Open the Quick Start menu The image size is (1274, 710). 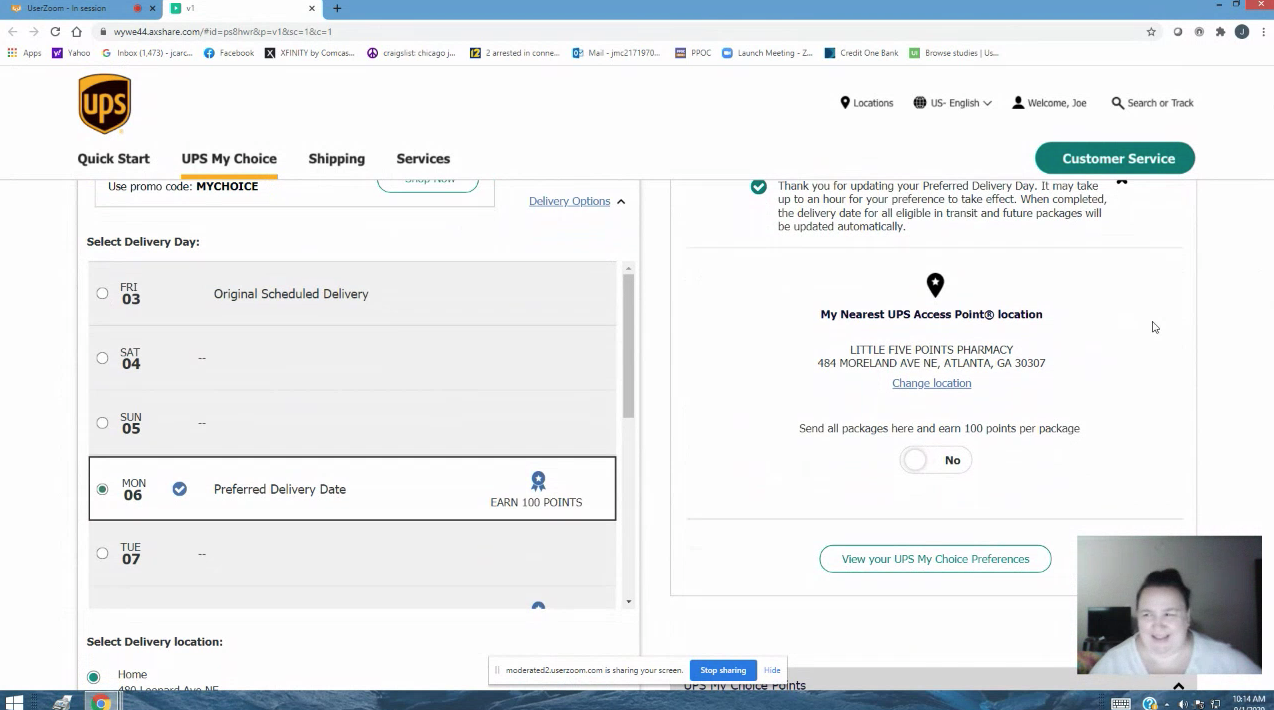pos(114,158)
